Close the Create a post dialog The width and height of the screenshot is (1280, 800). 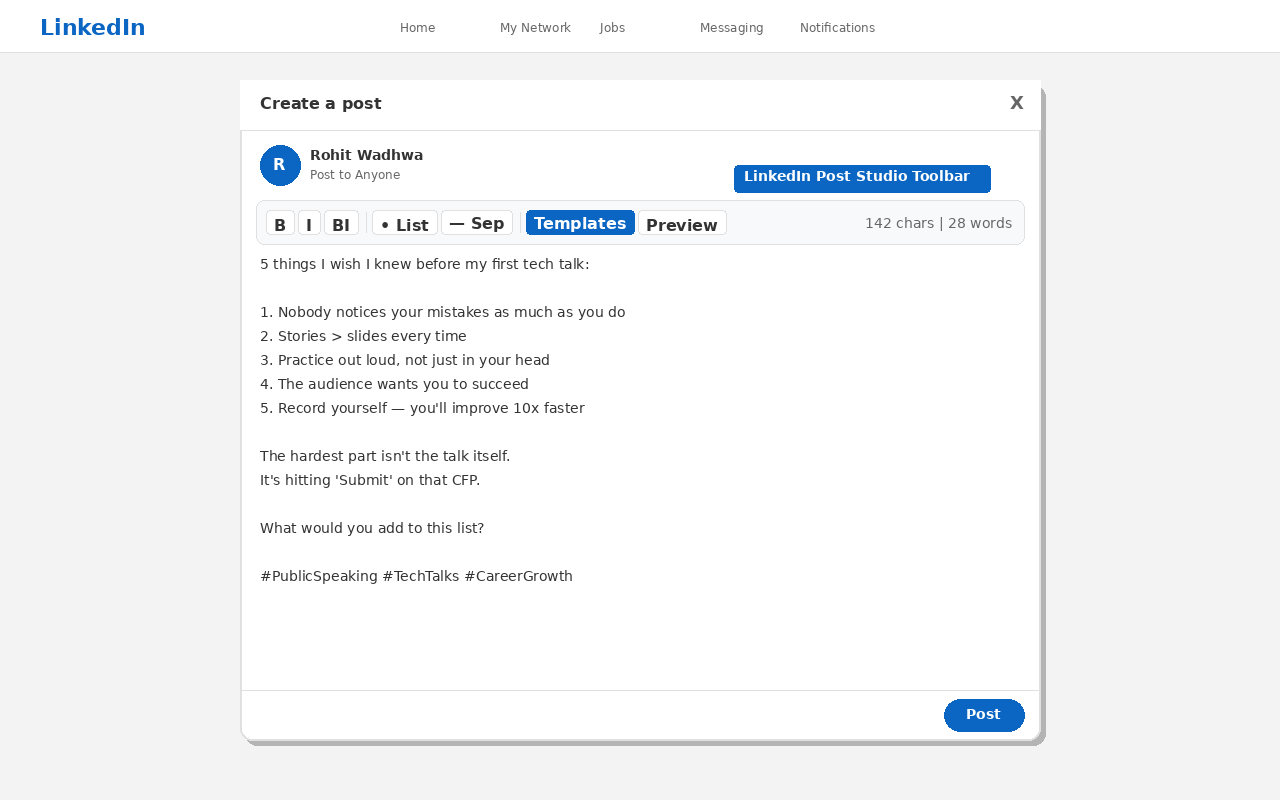coord(1016,103)
